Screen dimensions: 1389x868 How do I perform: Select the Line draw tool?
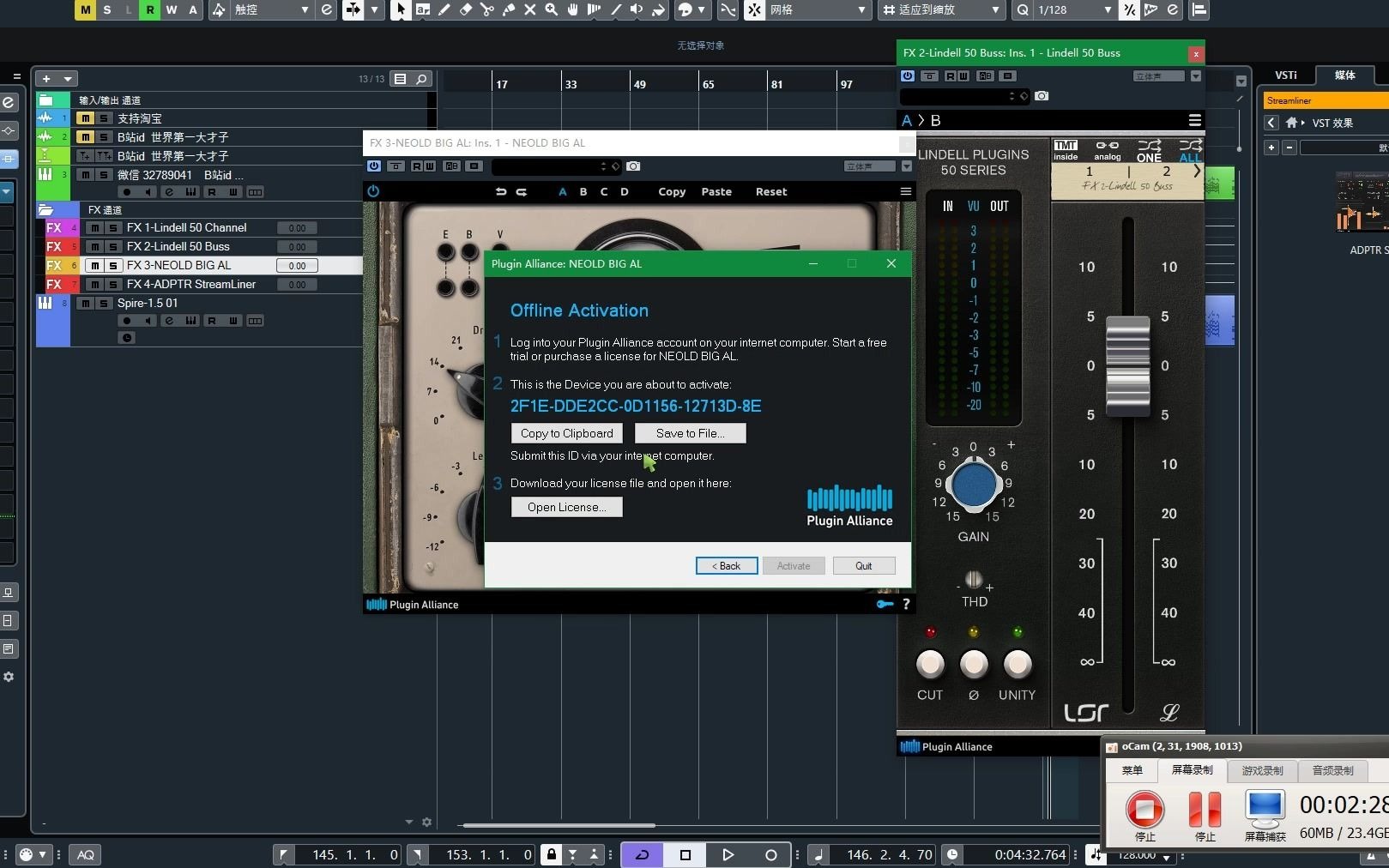point(616,10)
